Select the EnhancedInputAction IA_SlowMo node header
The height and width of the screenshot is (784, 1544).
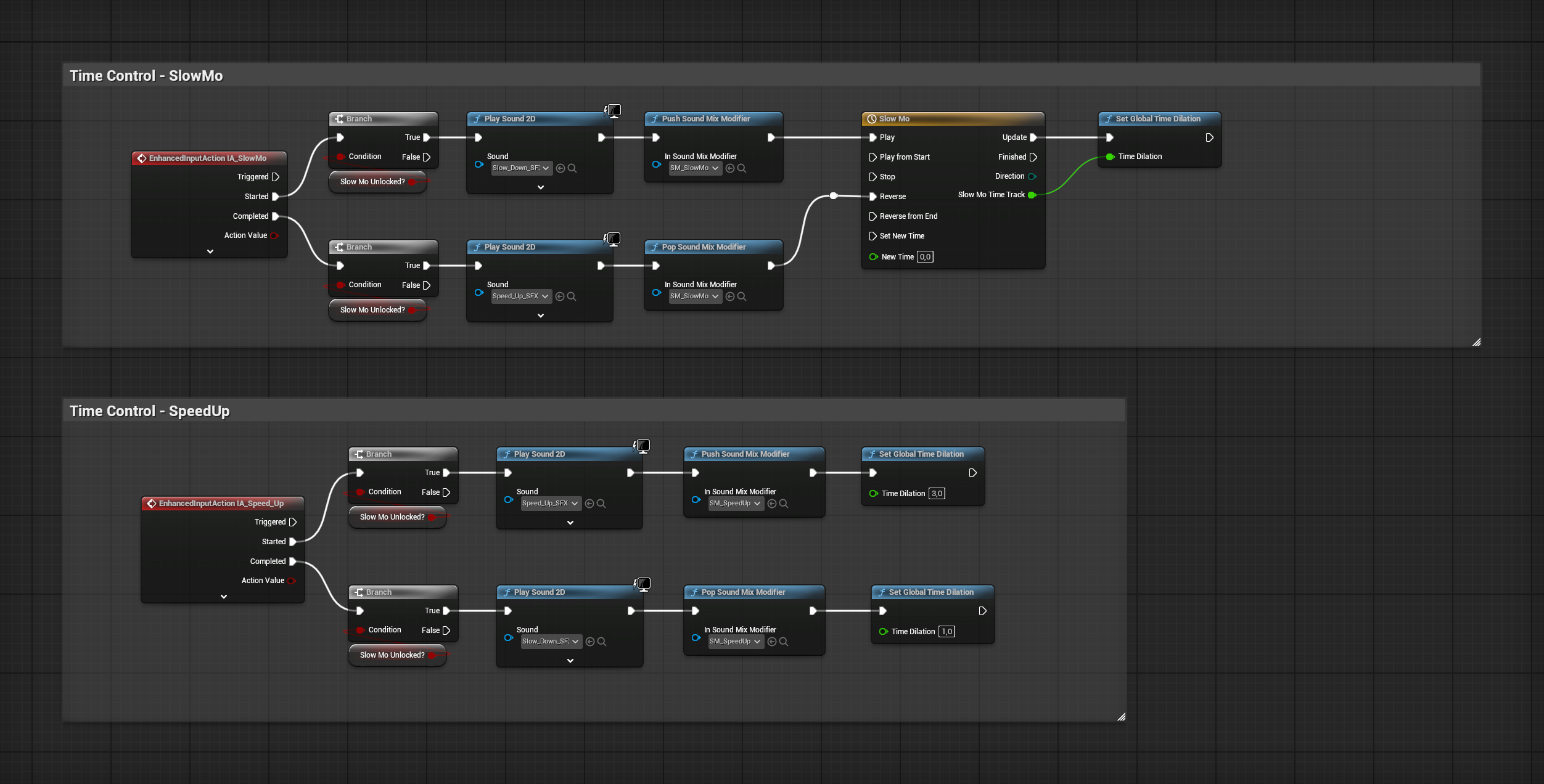point(209,158)
